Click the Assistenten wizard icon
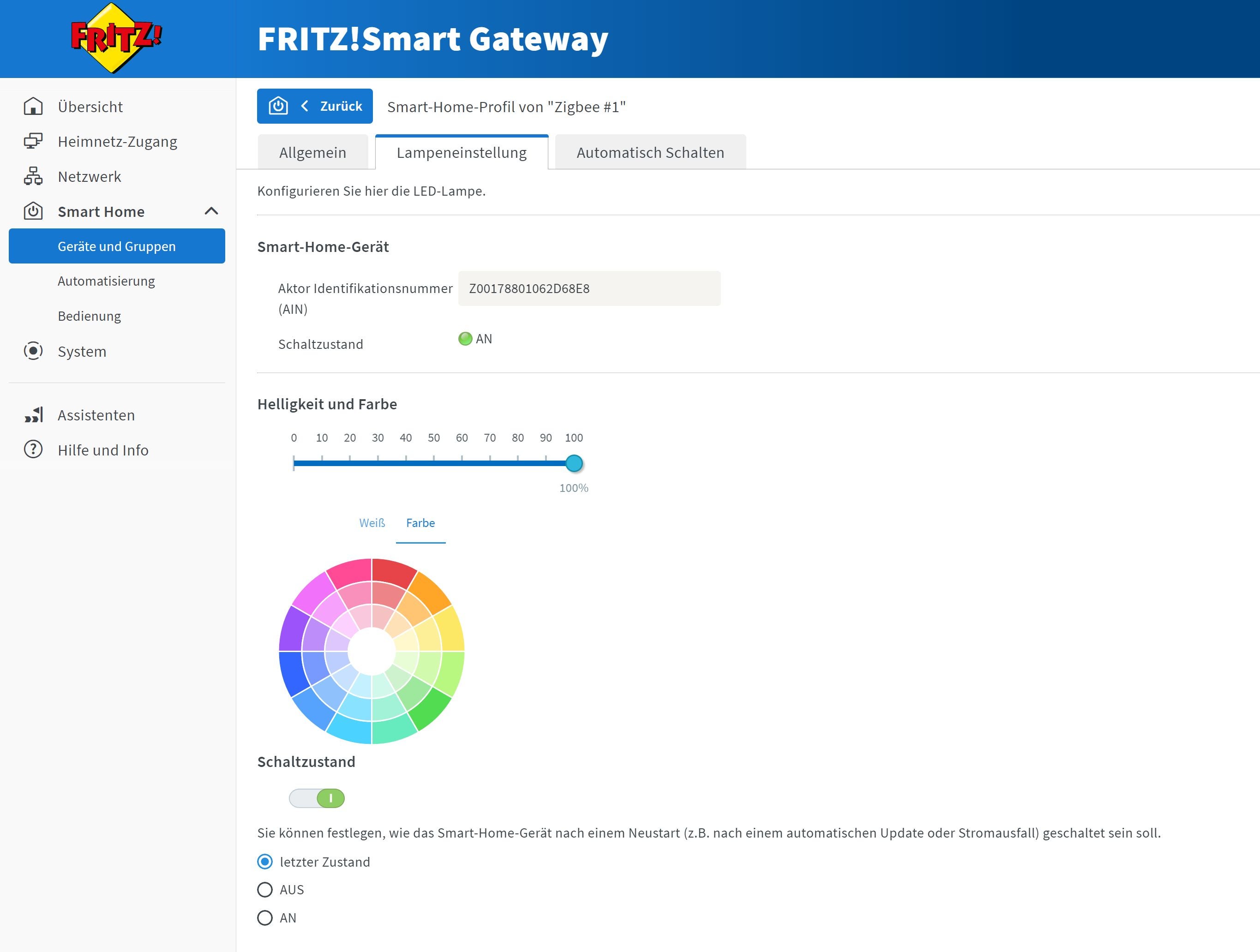This screenshot has height=952, width=1260. click(x=33, y=415)
